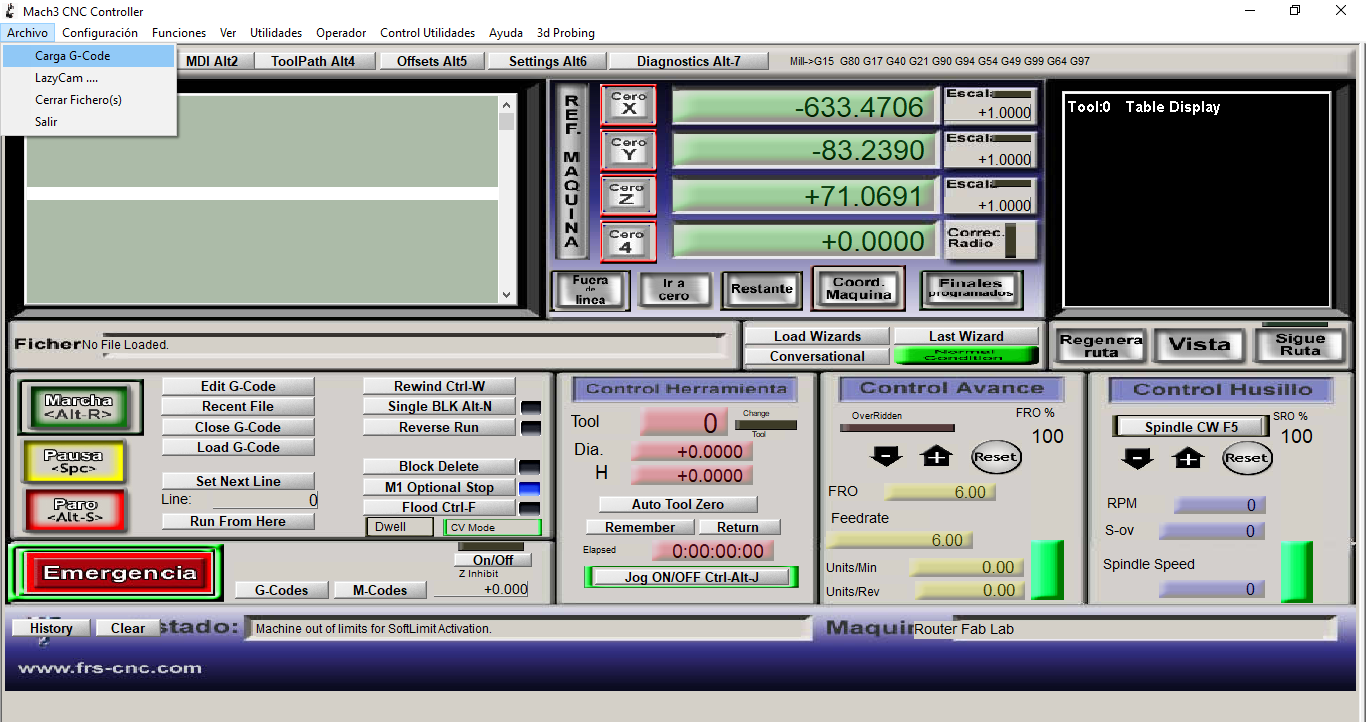Click the Recent File button

coord(238,406)
